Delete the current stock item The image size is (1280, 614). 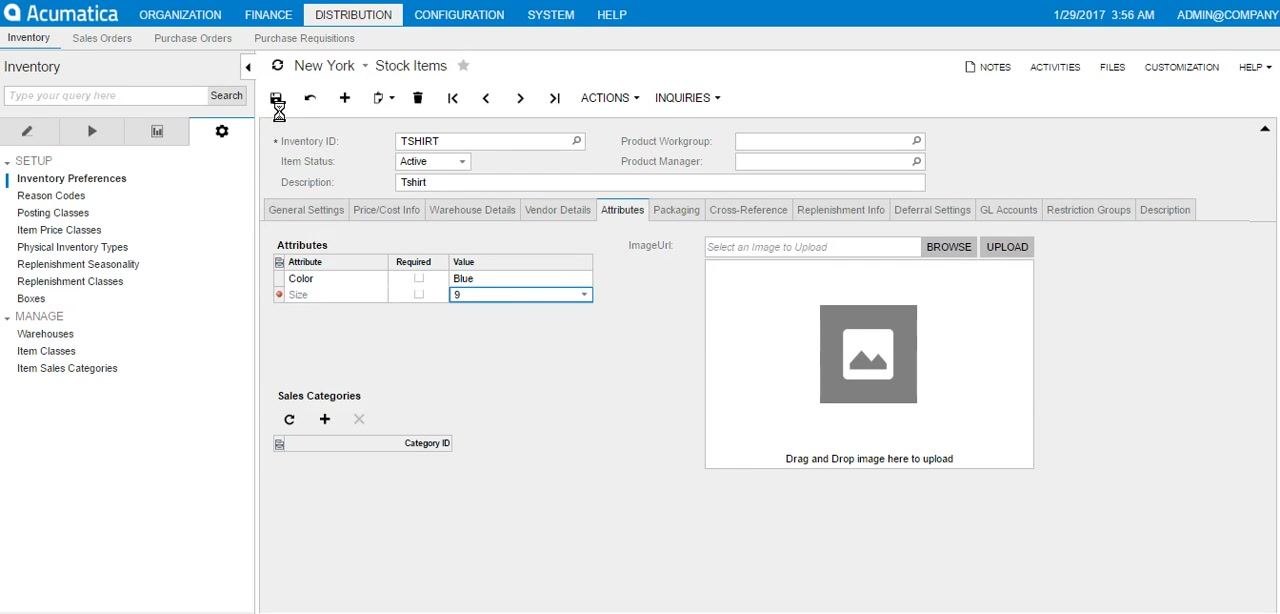418,98
